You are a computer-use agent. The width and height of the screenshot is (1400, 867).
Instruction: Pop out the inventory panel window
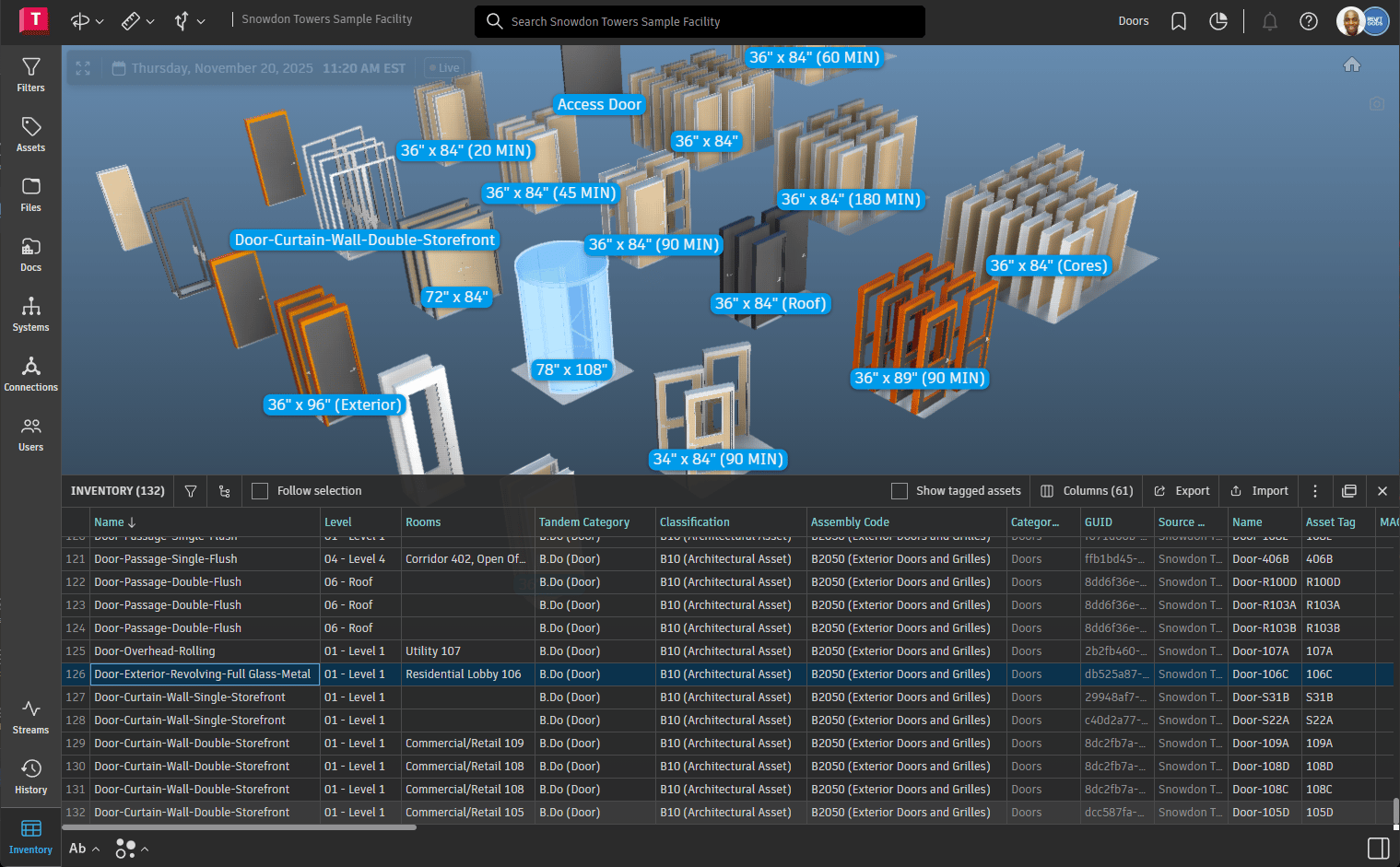pos(1348,491)
